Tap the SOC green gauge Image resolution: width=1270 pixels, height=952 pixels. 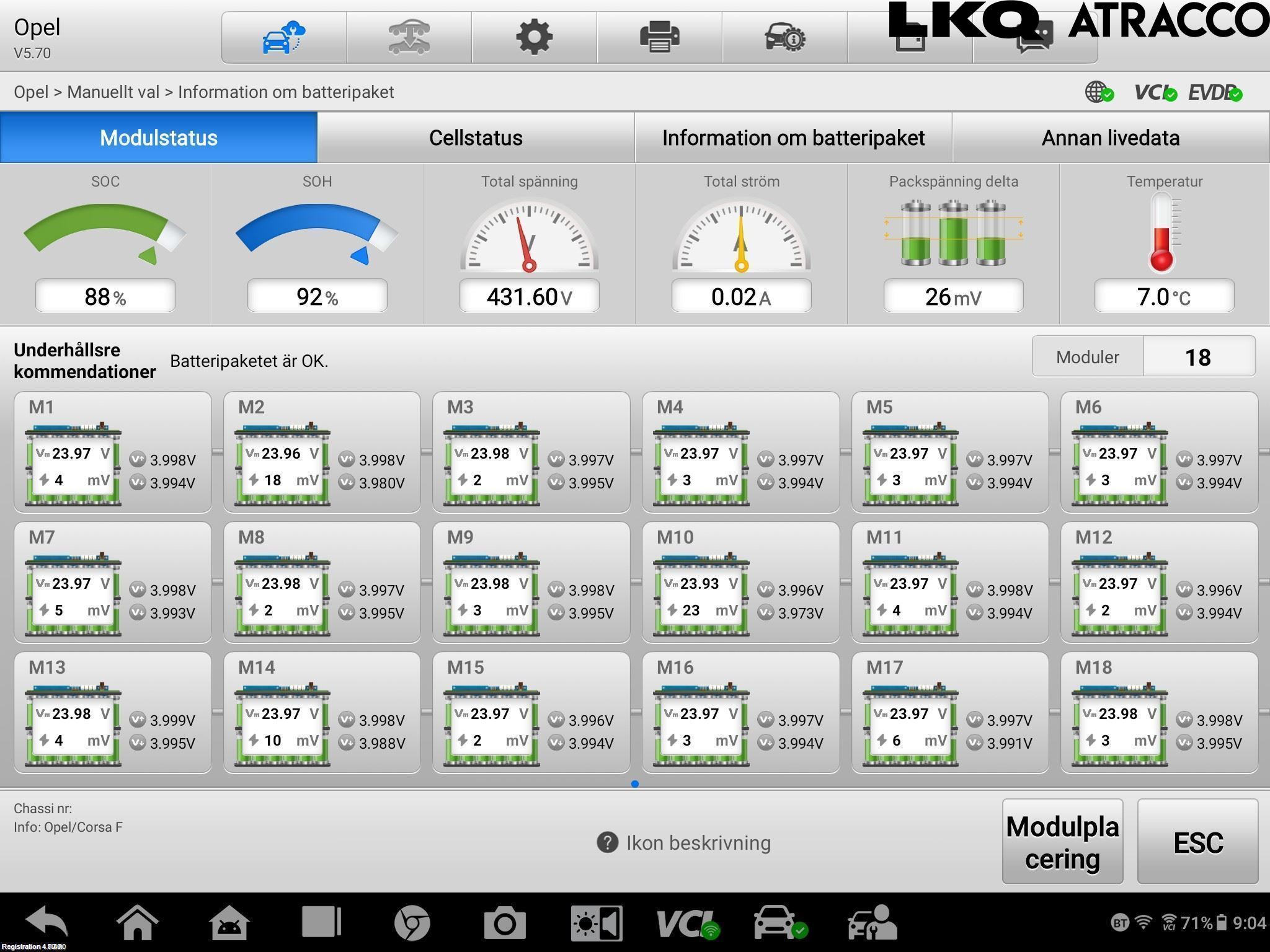105,234
